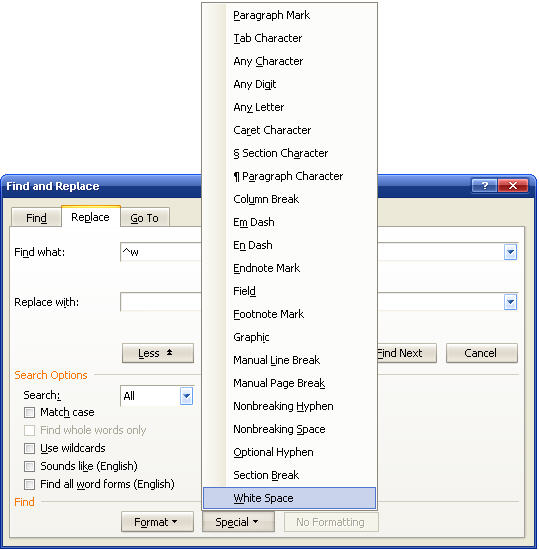Expand the Find what history dropdown

coord(510,252)
